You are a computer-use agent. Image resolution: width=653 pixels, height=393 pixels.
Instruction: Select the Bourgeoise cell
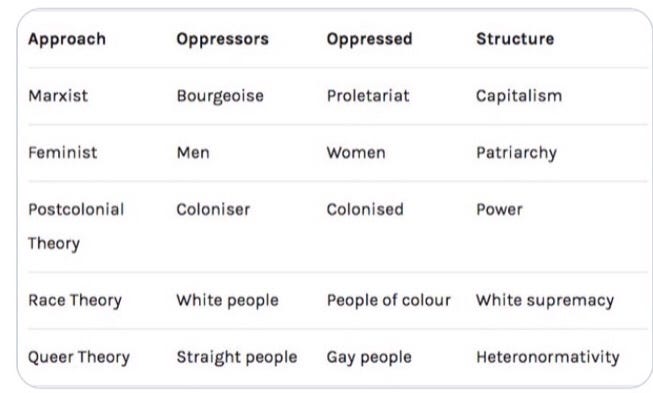[x=220, y=96]
